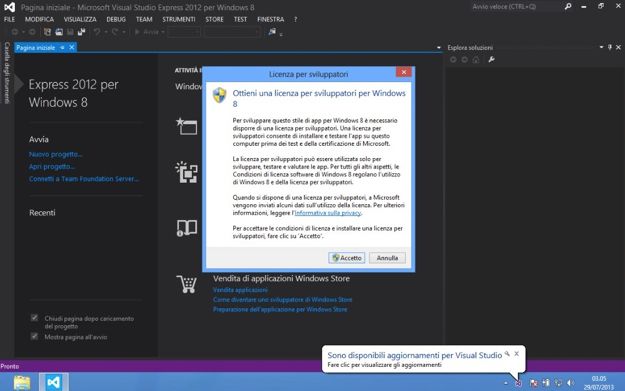
Task: Click Vendita applicazioni link
Action: click(240, 290)
